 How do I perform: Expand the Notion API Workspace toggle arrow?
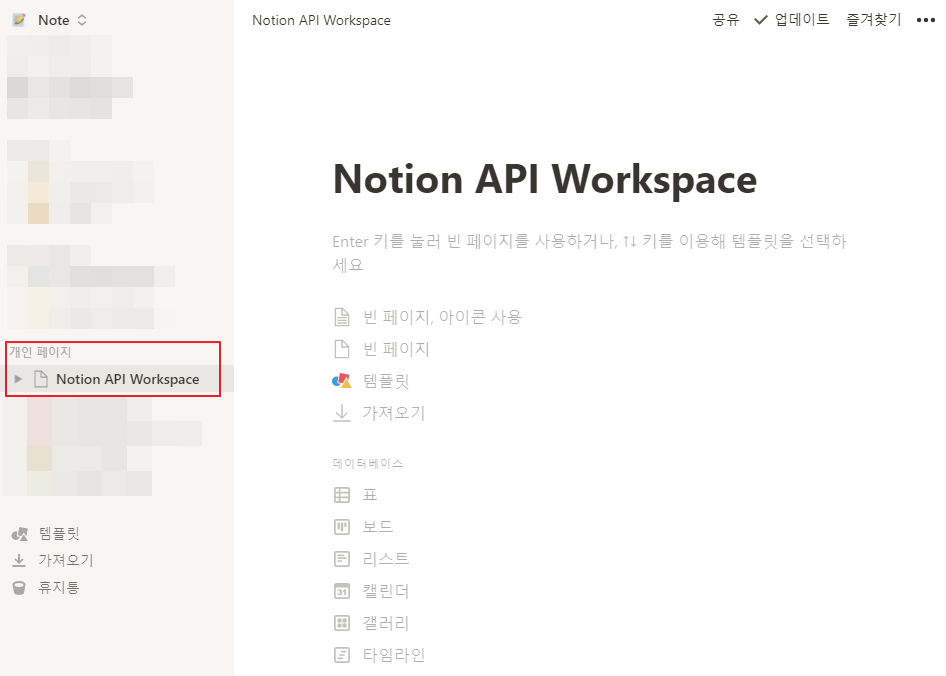(x=18, y=379)
